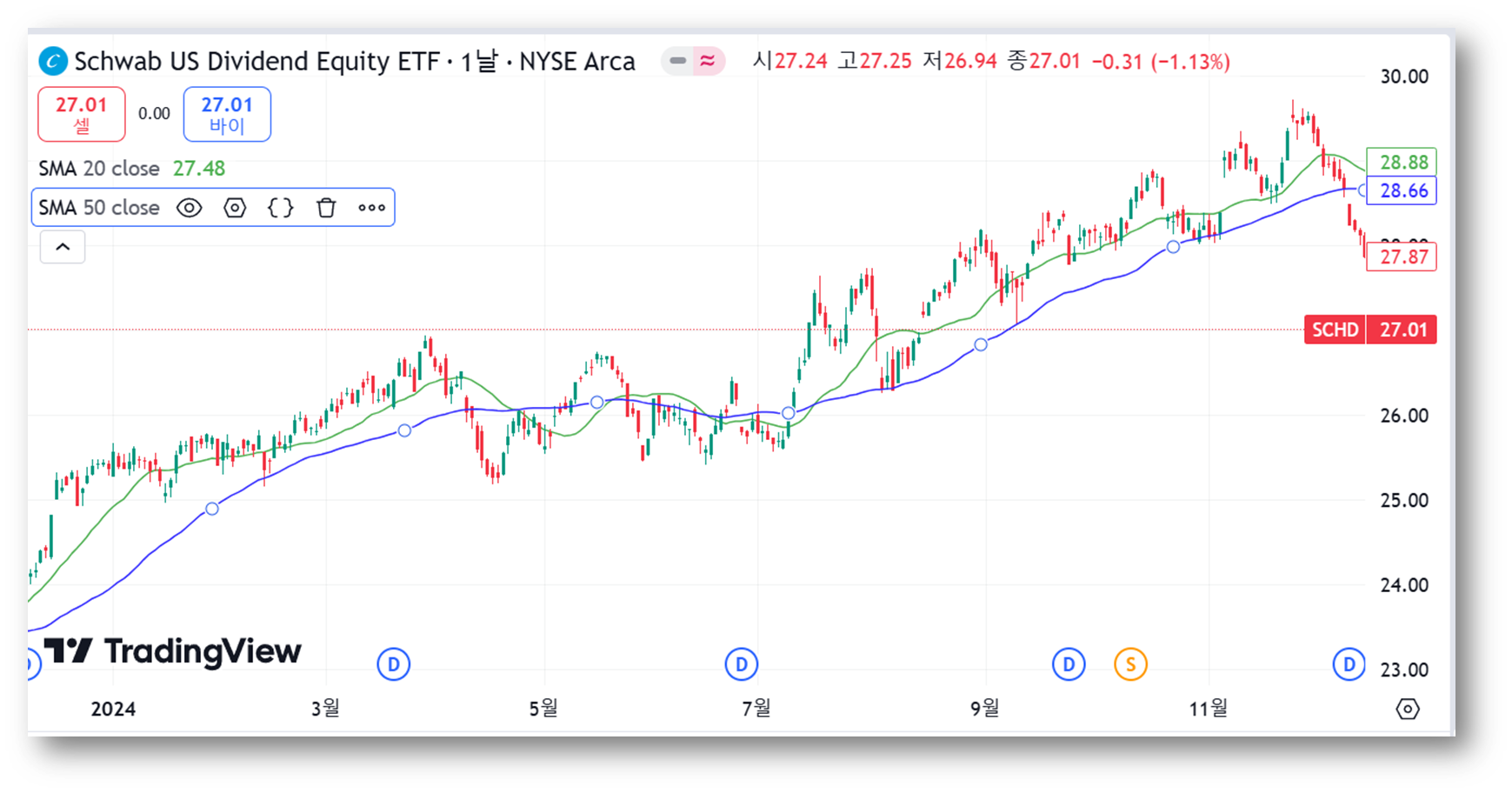This screenshot has width=1512, height=793.
Task: Open SMA 50 settings hexagon icon
Action: click(x=235, y=208)
